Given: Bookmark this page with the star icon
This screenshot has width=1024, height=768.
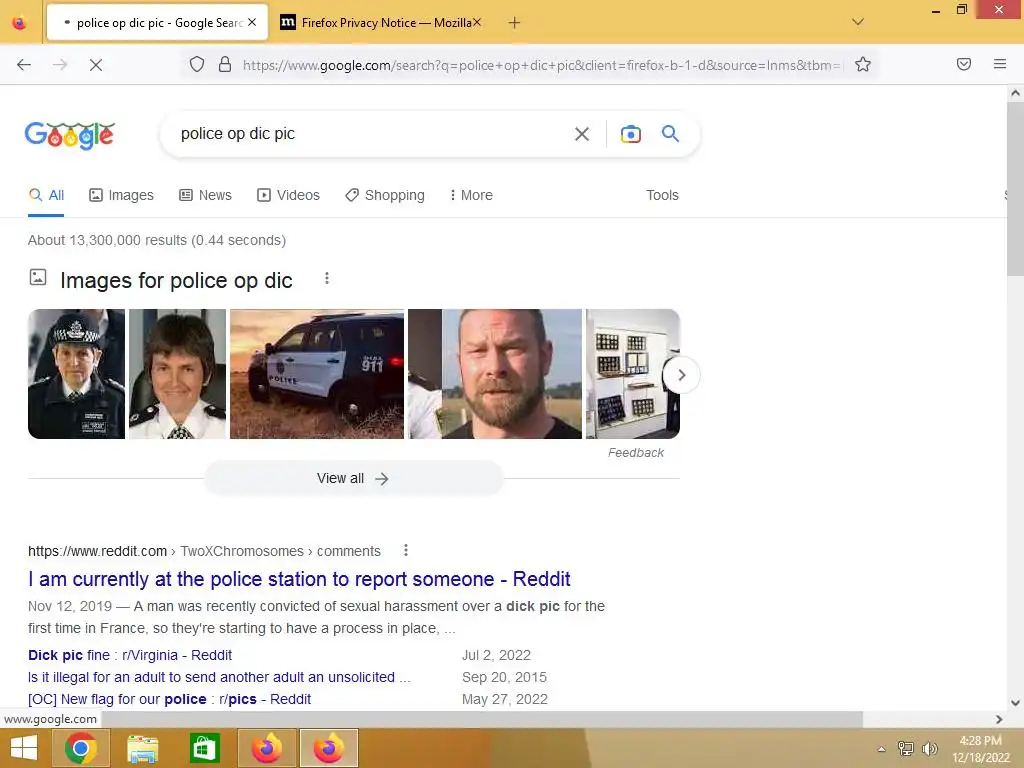Looking at the screenshot, I should [863, 64].
